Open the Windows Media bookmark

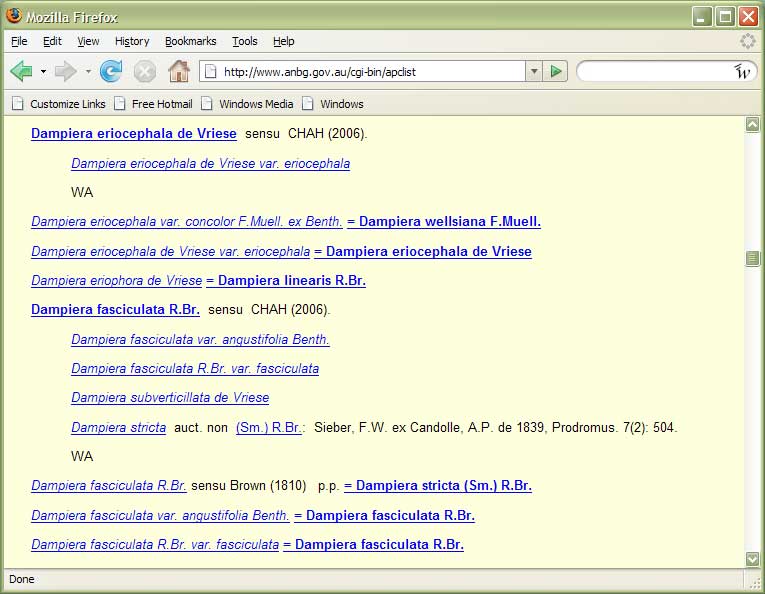pyautogui.click(x=256, y=104)
